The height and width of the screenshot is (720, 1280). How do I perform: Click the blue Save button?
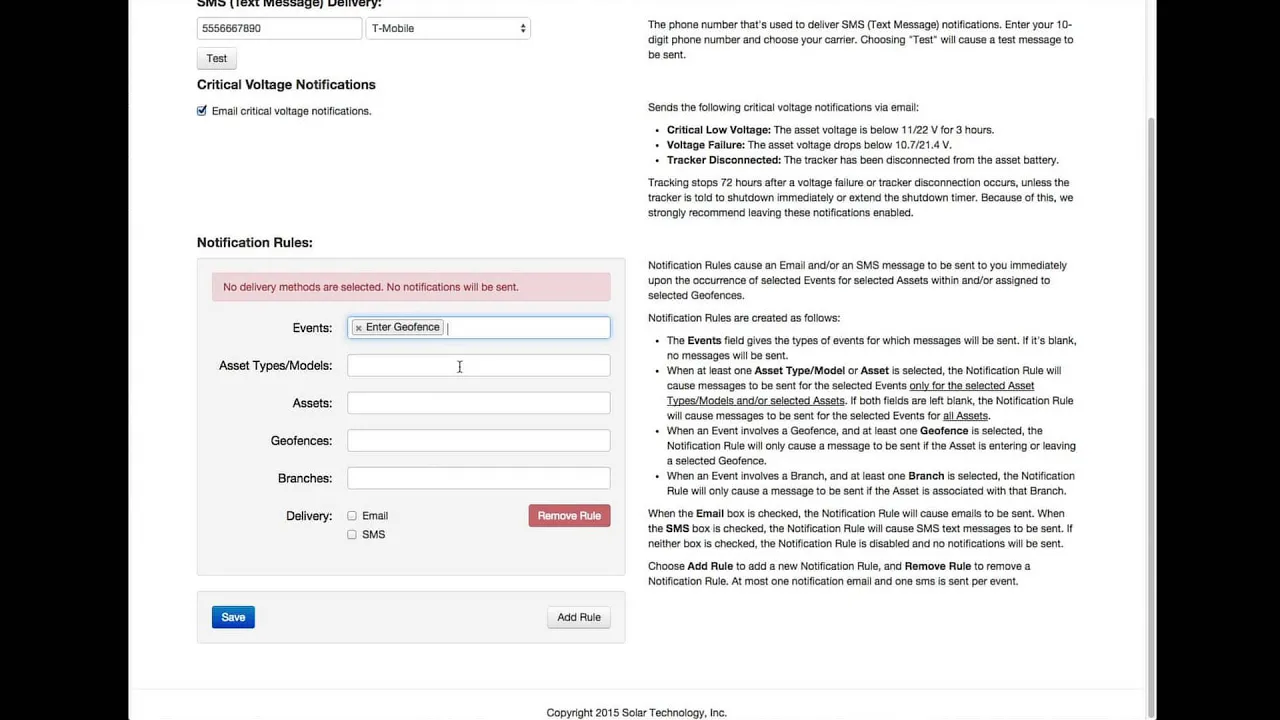(x=233, y=617)
